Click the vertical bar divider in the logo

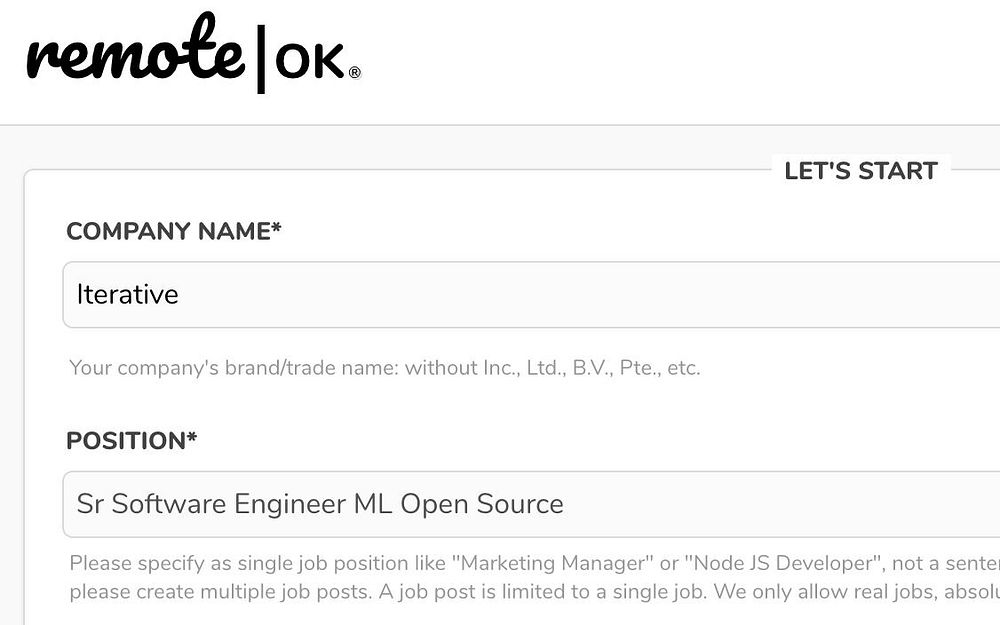coord(261,57)
